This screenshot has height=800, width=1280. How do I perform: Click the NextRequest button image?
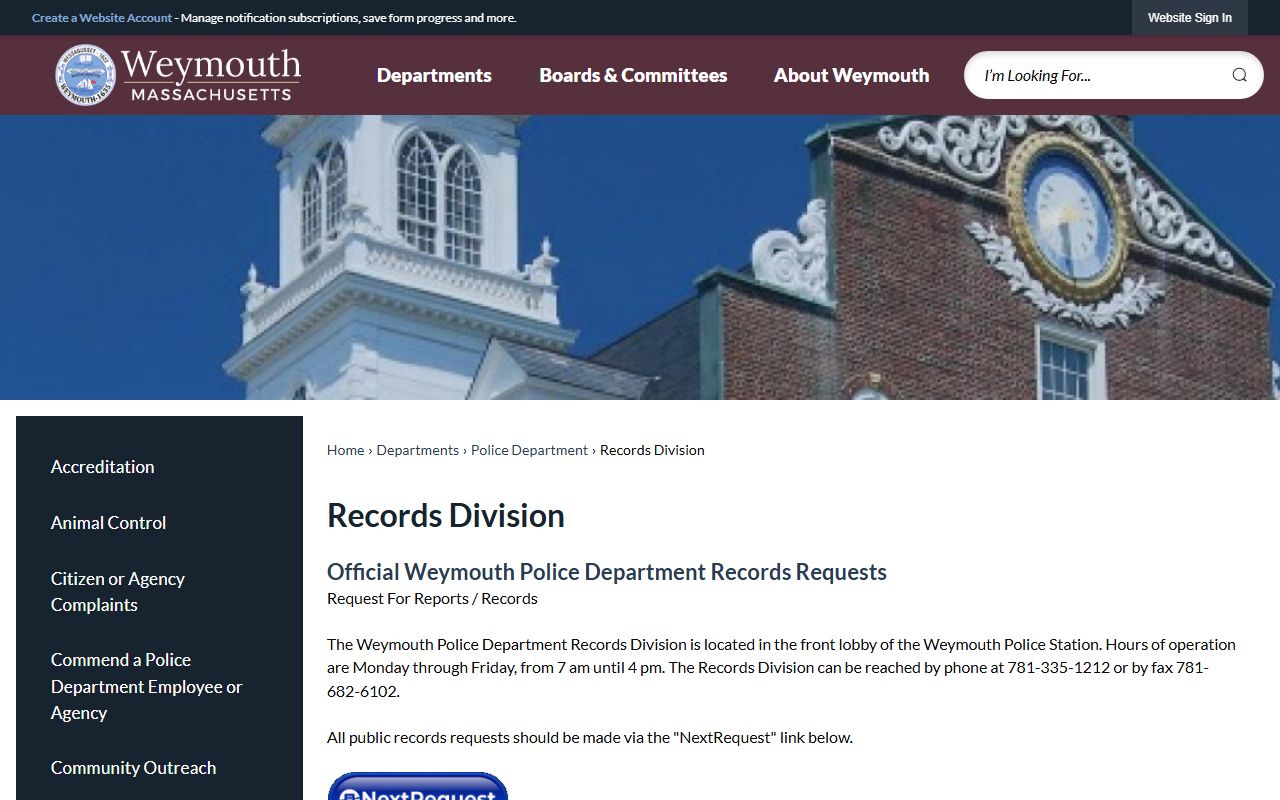coord(418,786)
